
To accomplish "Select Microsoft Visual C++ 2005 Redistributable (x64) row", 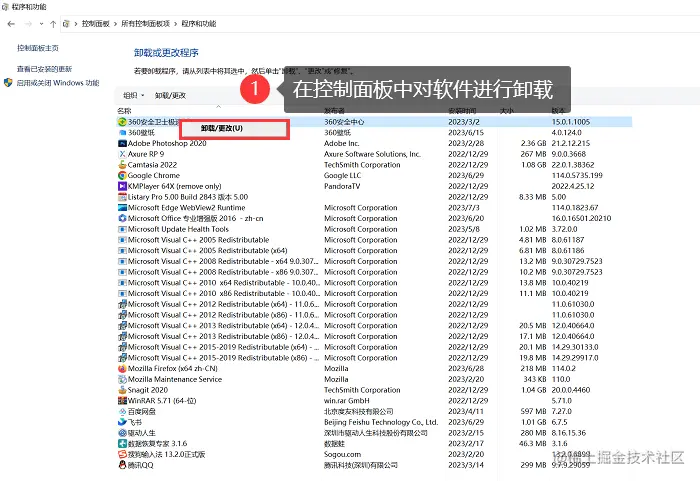I will pyautogui.click(x=374, y=251).
